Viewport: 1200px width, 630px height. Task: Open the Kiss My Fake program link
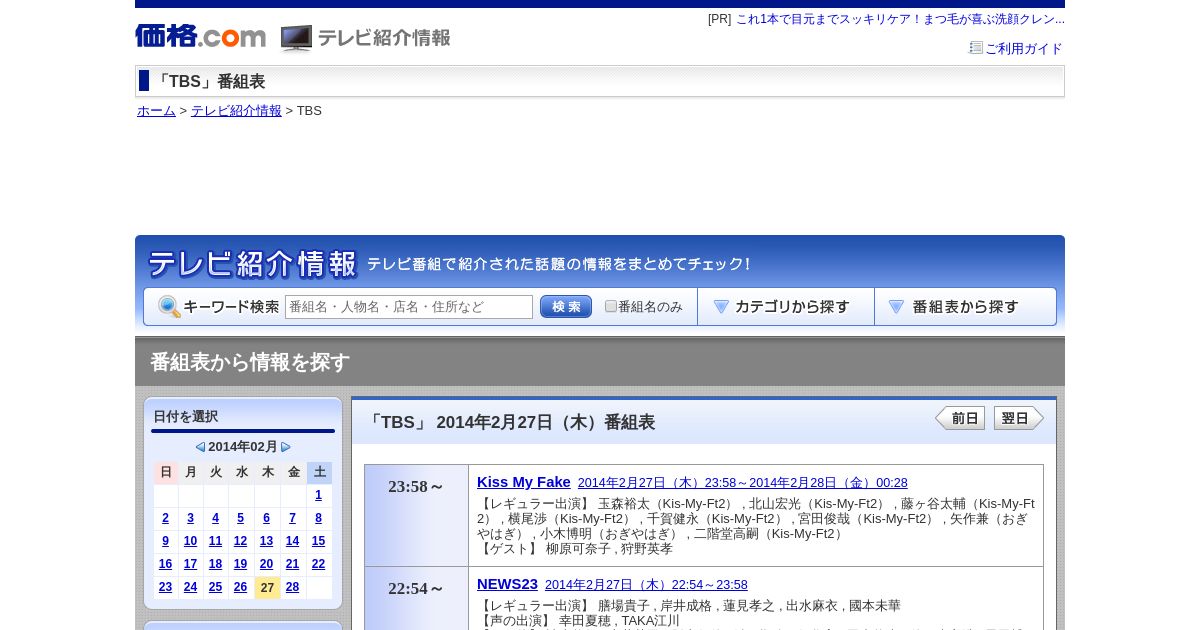point(524,482)
